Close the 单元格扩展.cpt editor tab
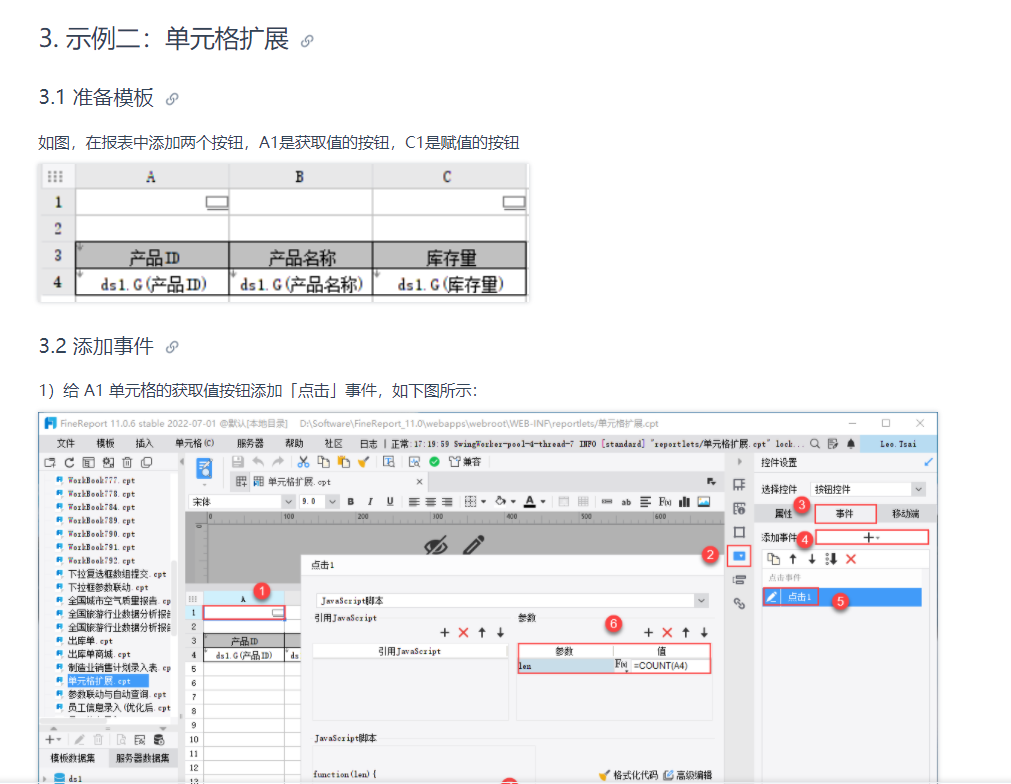Viewport: 1011px width, 784px height. click(419, 482)
